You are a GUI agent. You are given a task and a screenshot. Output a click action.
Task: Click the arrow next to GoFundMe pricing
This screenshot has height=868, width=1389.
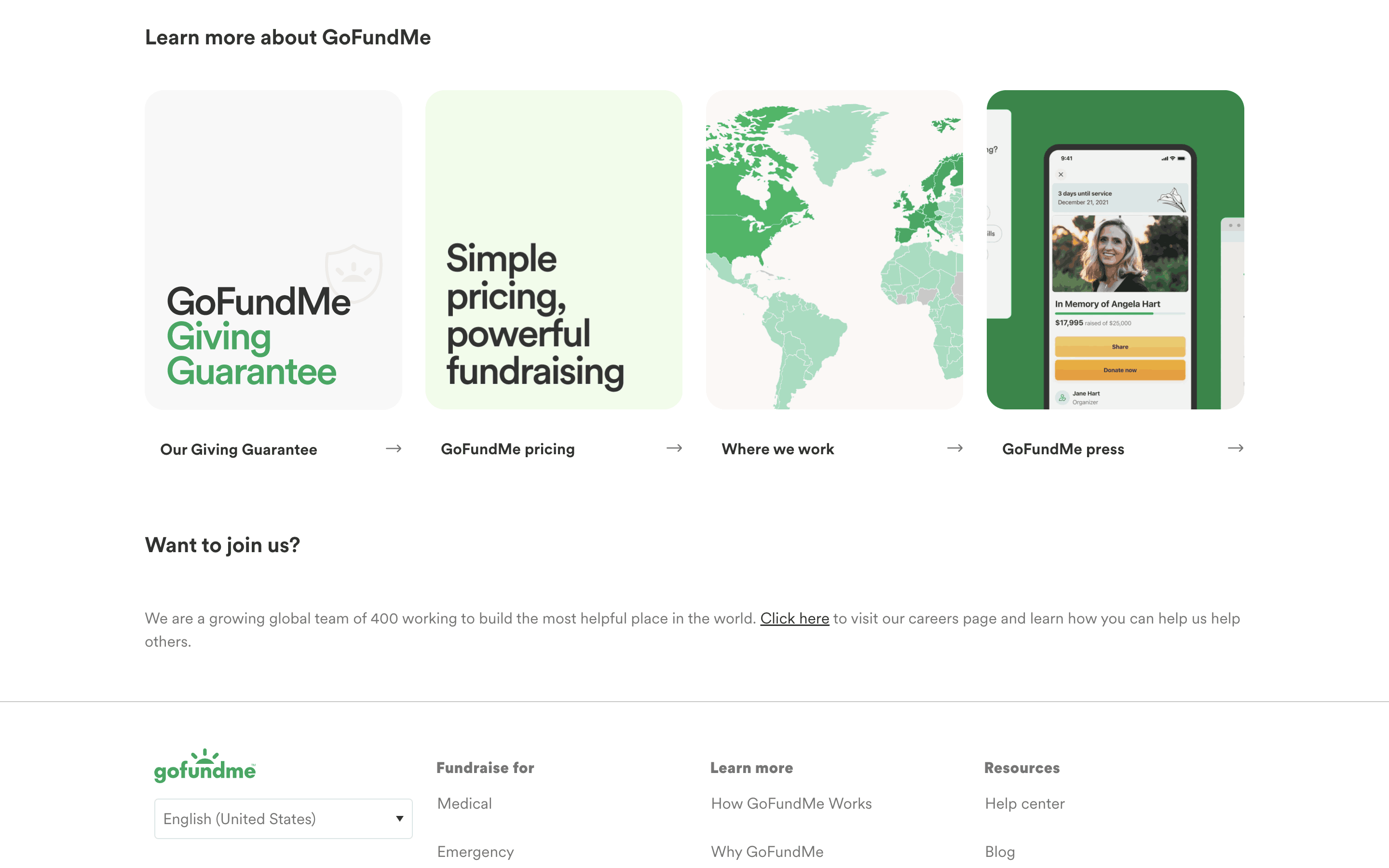coord(674,448)
